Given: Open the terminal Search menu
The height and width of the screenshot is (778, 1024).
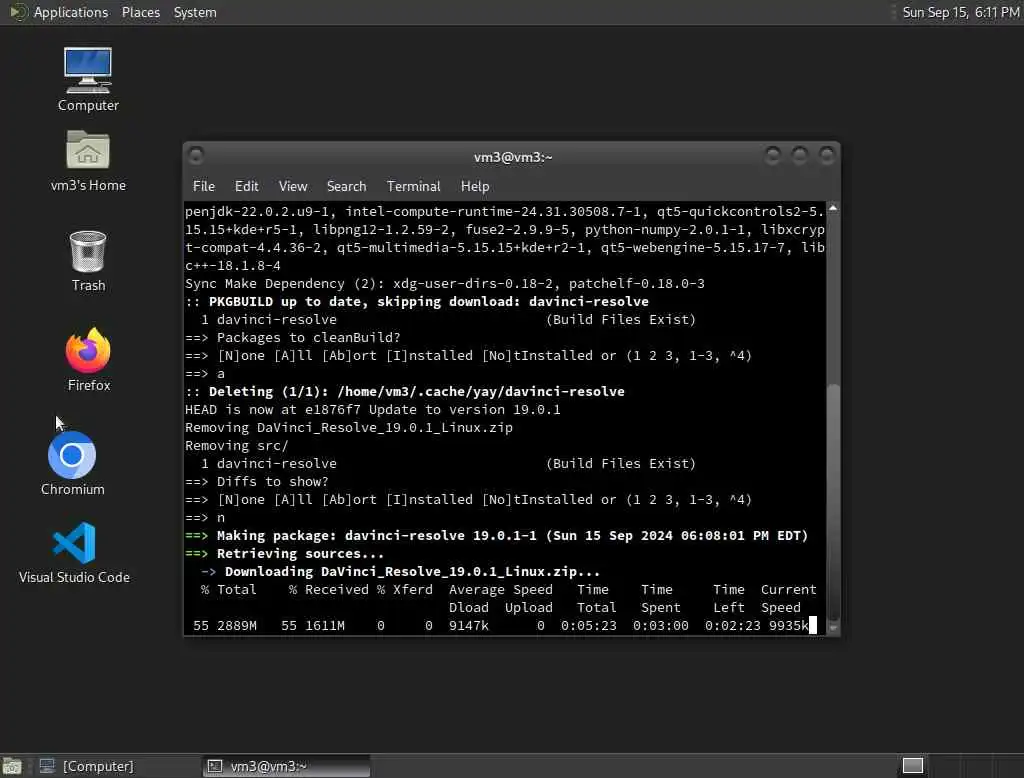Looking at the screenshot, I should tap(346, 186).
